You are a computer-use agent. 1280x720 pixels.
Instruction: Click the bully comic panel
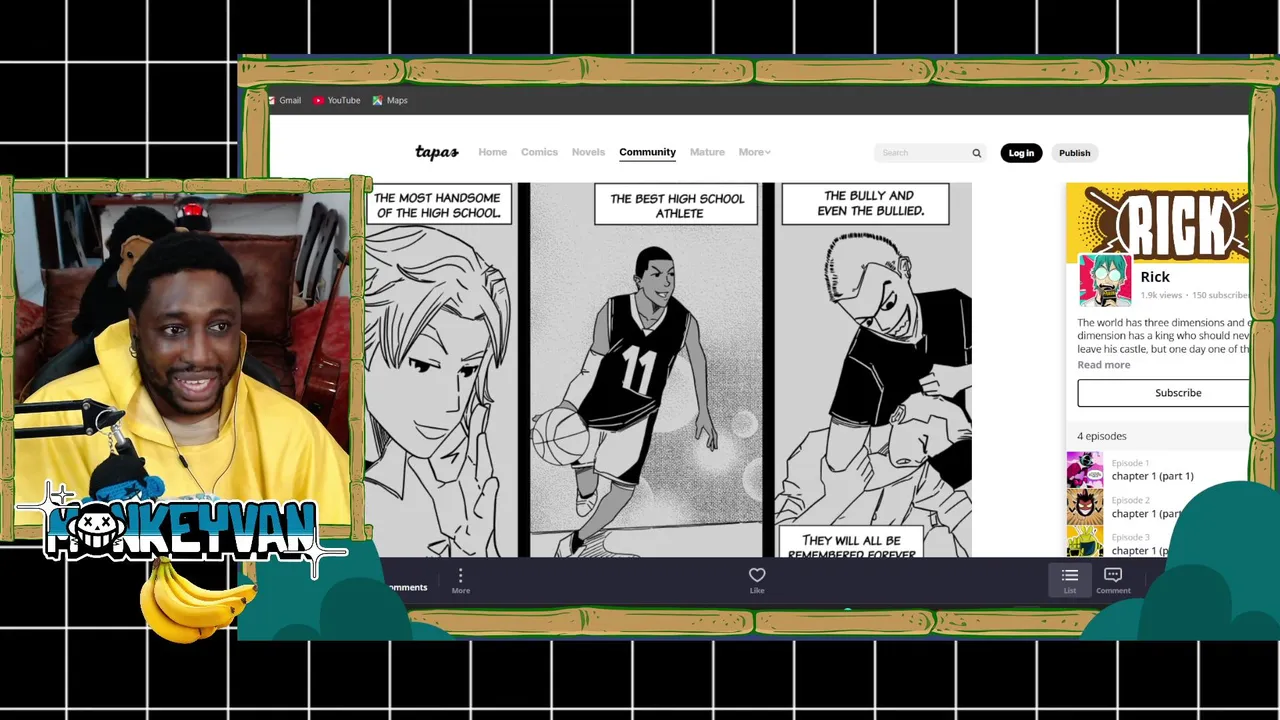(873, 370)
